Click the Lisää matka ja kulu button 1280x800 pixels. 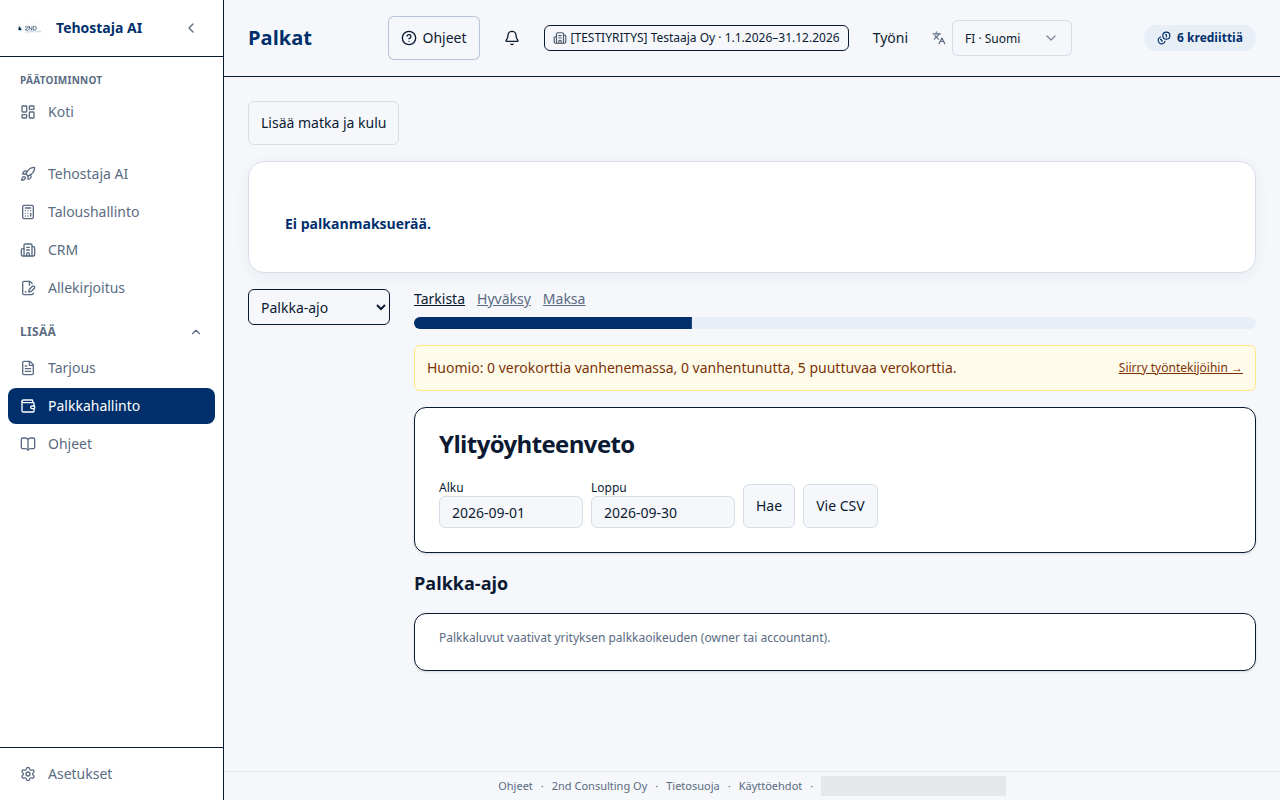[323, 123]
